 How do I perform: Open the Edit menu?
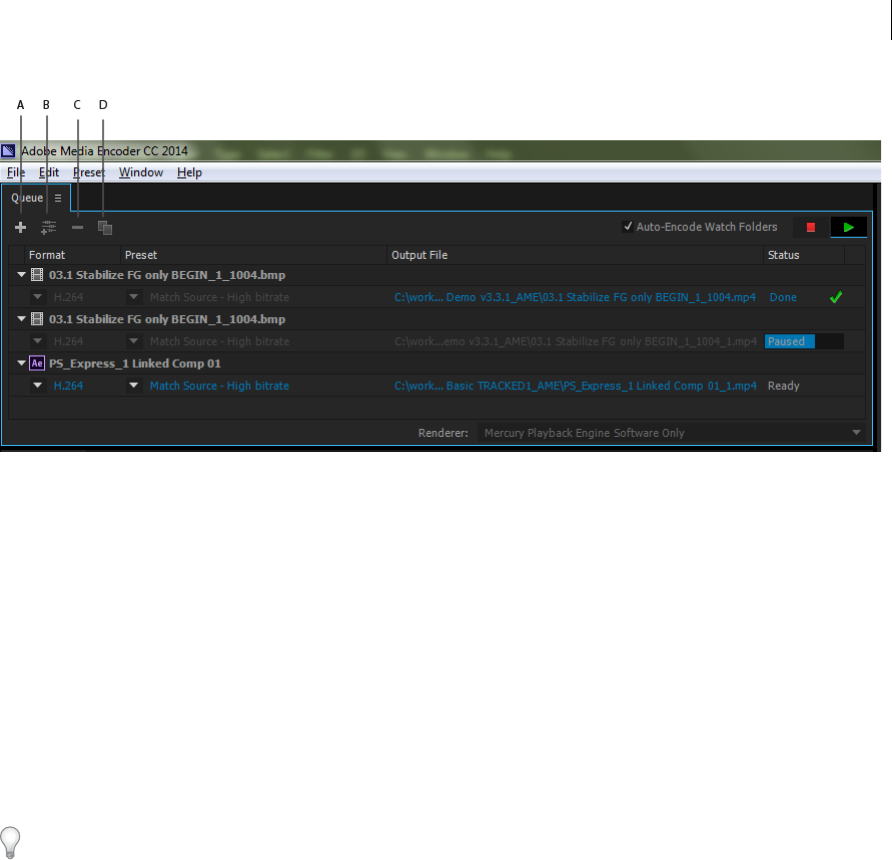pyautogui.click(x=49, y=172)
